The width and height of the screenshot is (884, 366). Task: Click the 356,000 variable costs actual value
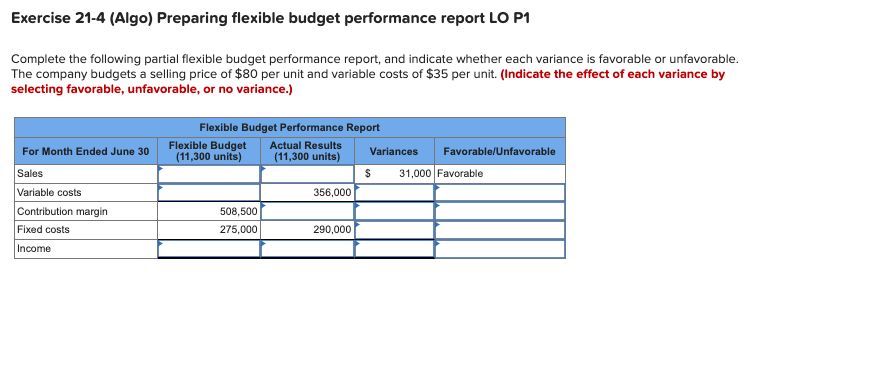point(332,193)
